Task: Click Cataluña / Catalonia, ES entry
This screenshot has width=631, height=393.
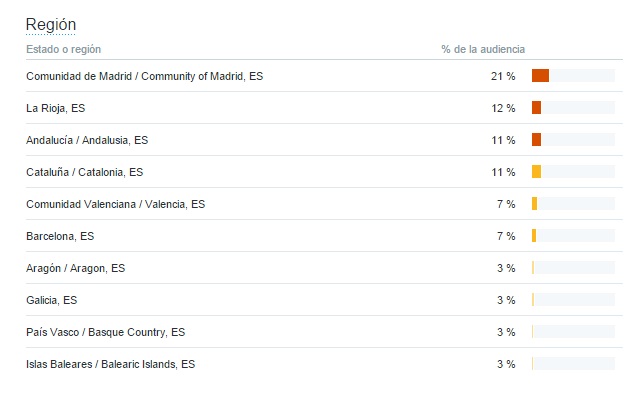Action: [85, 172]
